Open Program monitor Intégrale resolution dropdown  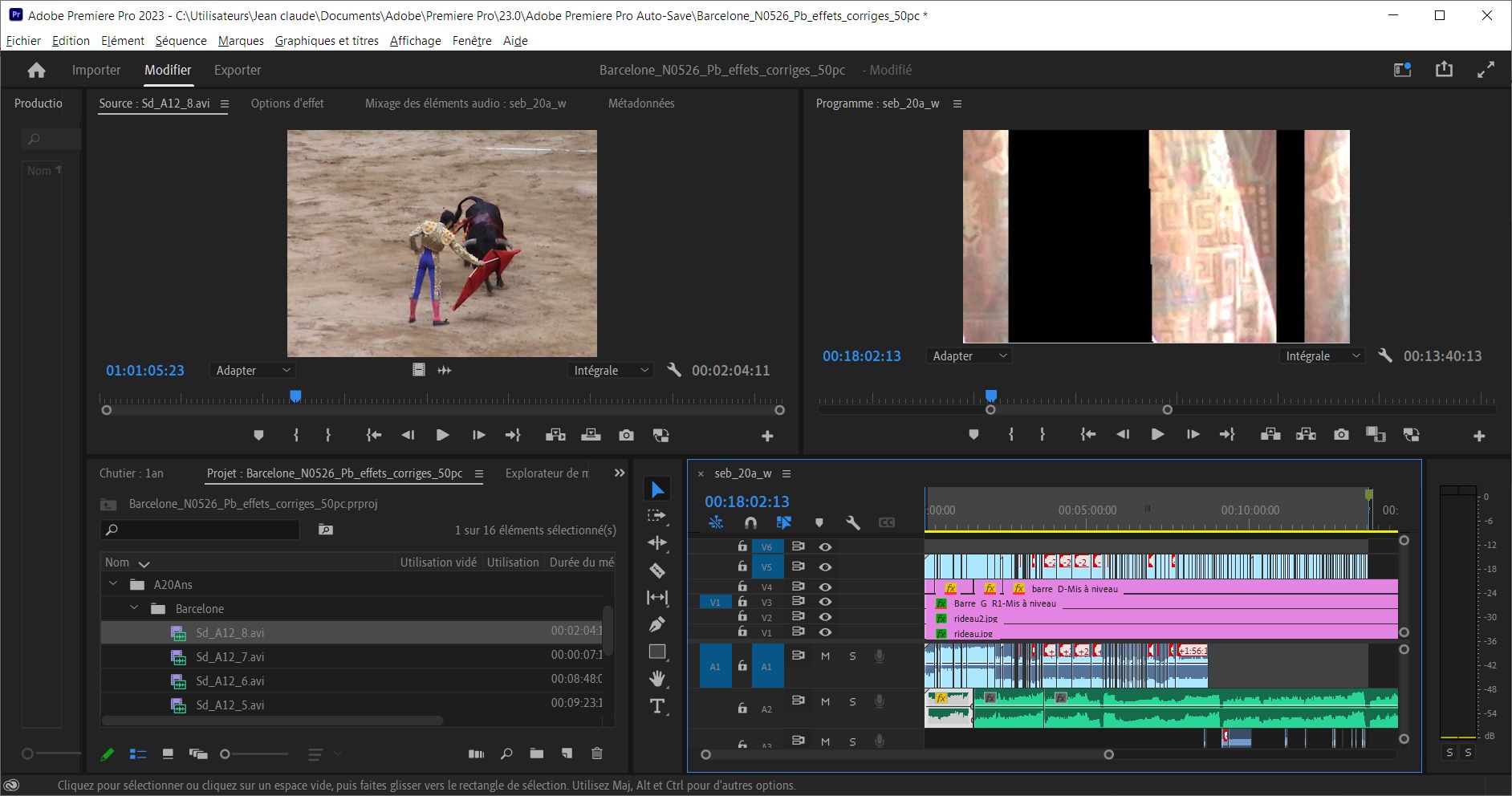coord(1322,355)
